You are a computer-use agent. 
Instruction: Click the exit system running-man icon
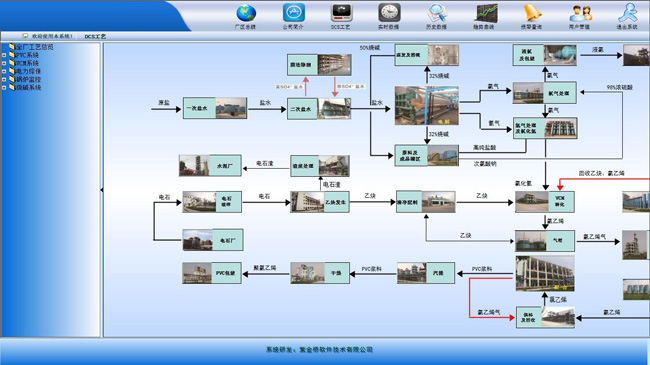[x=628, y=12]
